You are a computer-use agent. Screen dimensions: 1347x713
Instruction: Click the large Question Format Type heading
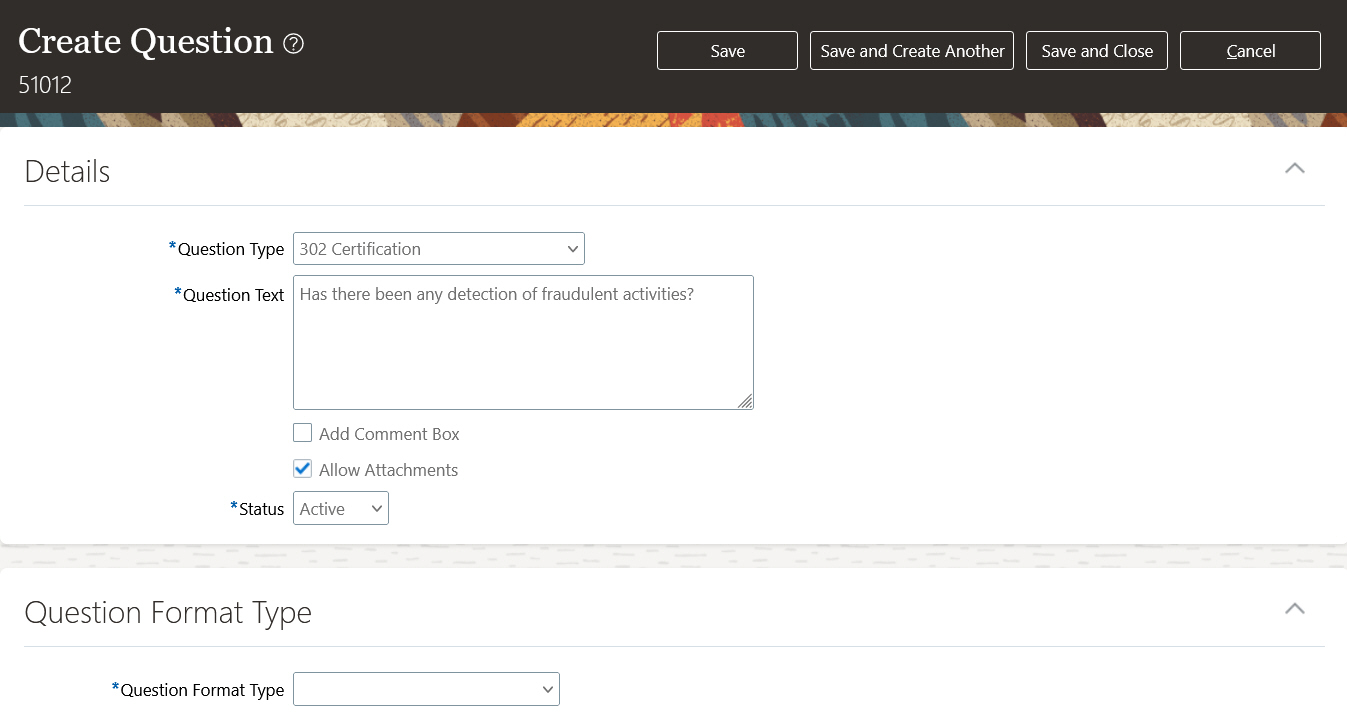click(168, 612)
